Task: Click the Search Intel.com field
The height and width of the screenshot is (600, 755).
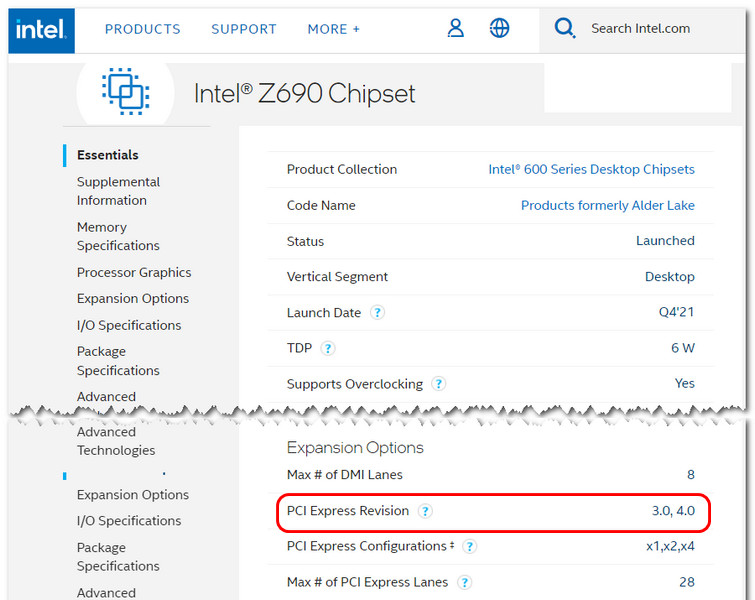Action: [640, 29]
